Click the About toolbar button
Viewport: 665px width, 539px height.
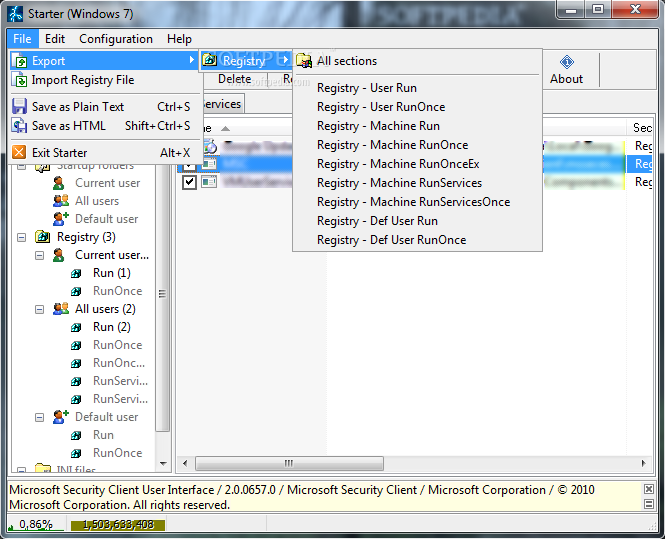click(566, 70)
